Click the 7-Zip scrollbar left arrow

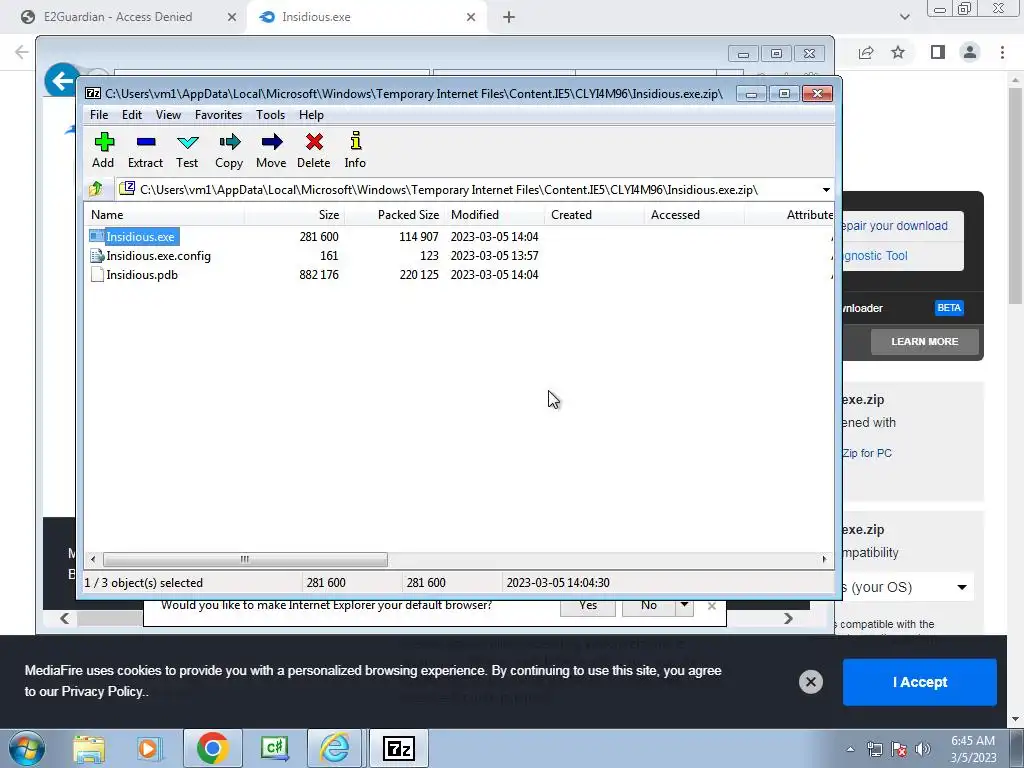[93, 560]
